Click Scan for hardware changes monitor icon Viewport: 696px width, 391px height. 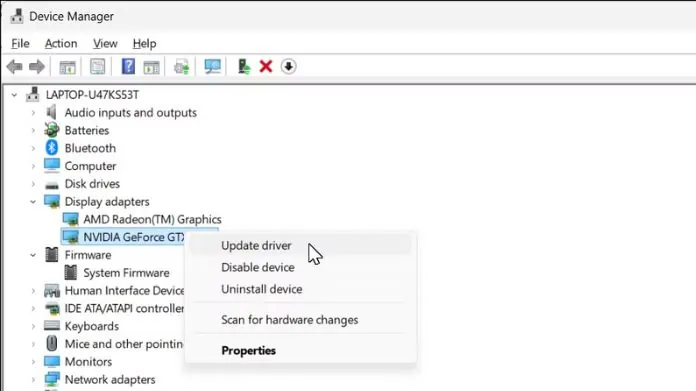[213, 67]
